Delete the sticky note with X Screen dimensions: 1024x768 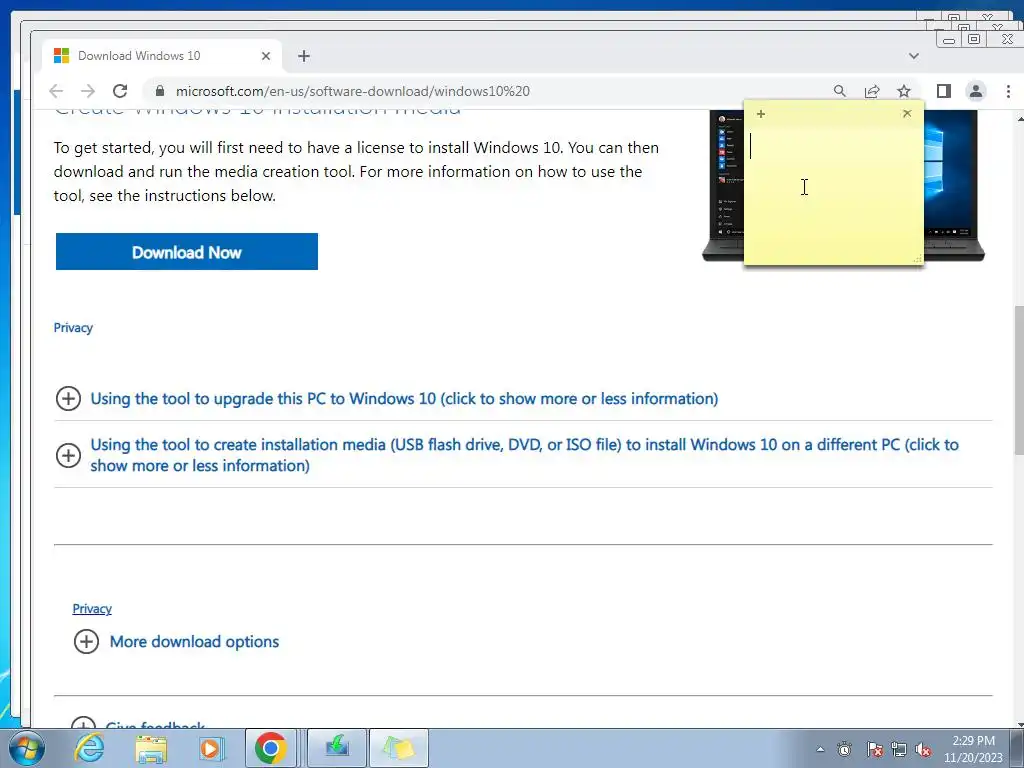907,113
